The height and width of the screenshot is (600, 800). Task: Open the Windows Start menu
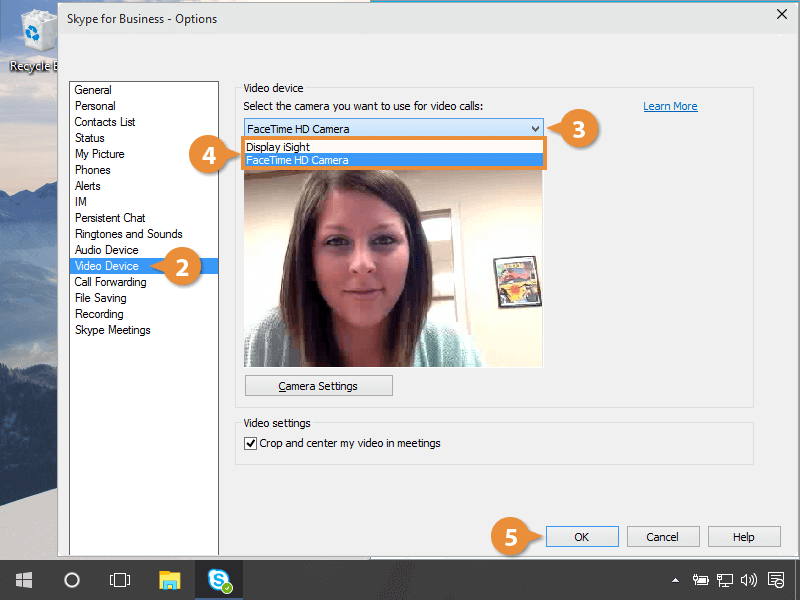[24, 579]
